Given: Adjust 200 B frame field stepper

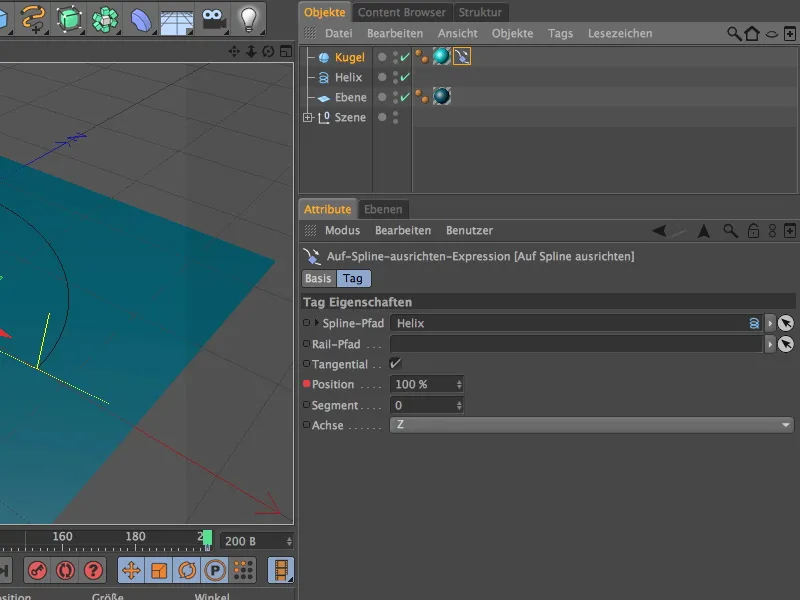Looking at the screenshot, I should coord(289,541).
